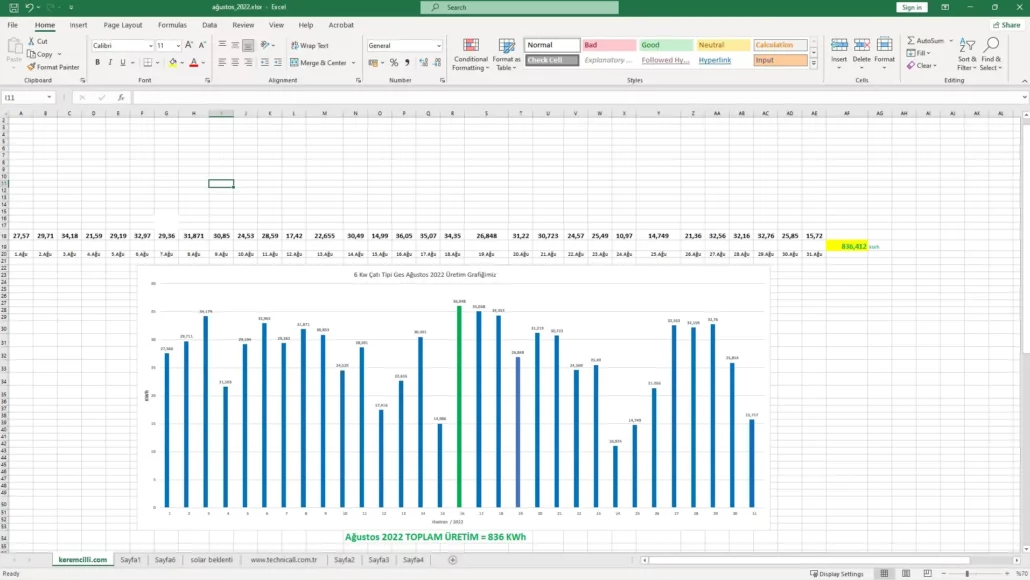Image resolution: width=1030 pixels, height=580 pixels.
Task: Open Format as Table menu
Action: tap(506, 55)
